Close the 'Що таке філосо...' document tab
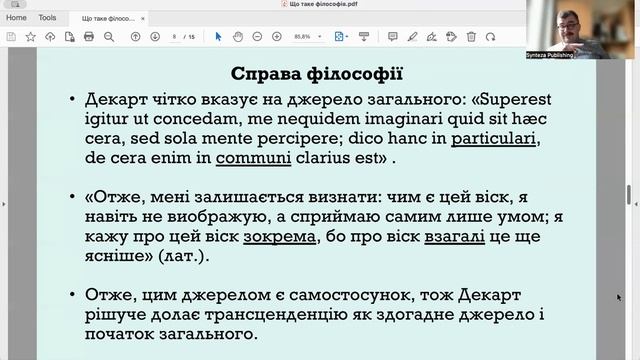The image size is (640, 360). pos(143,18)
